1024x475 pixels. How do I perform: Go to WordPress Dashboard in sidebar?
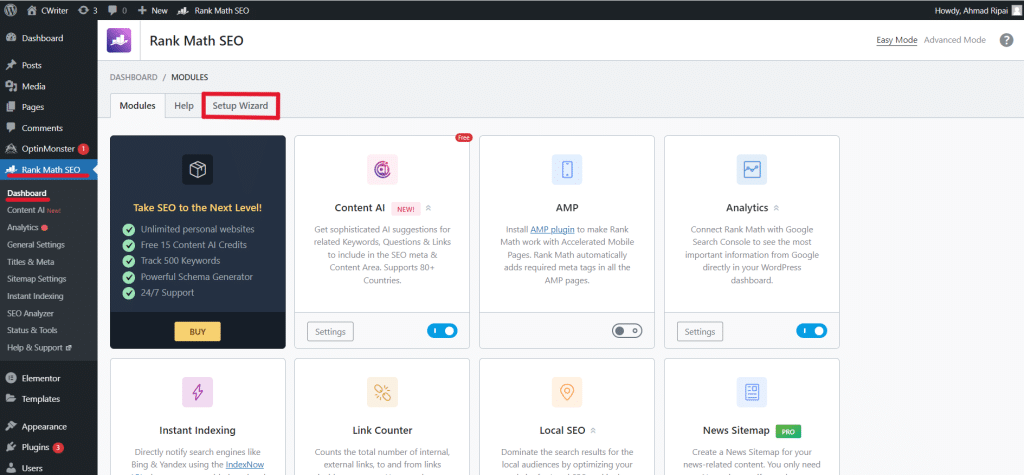42,38
